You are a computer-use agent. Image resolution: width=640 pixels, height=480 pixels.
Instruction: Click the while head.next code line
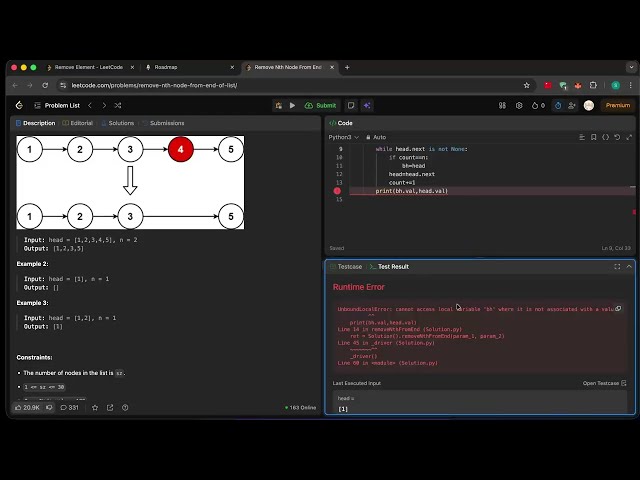421,149
